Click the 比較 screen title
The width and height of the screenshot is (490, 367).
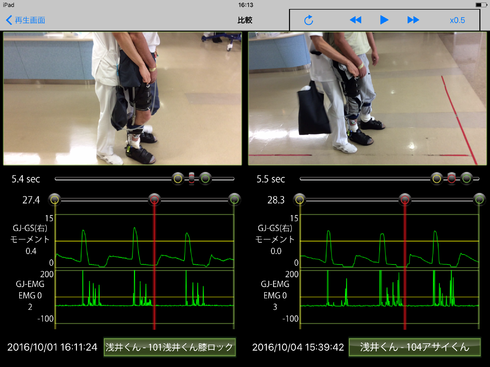245,20
